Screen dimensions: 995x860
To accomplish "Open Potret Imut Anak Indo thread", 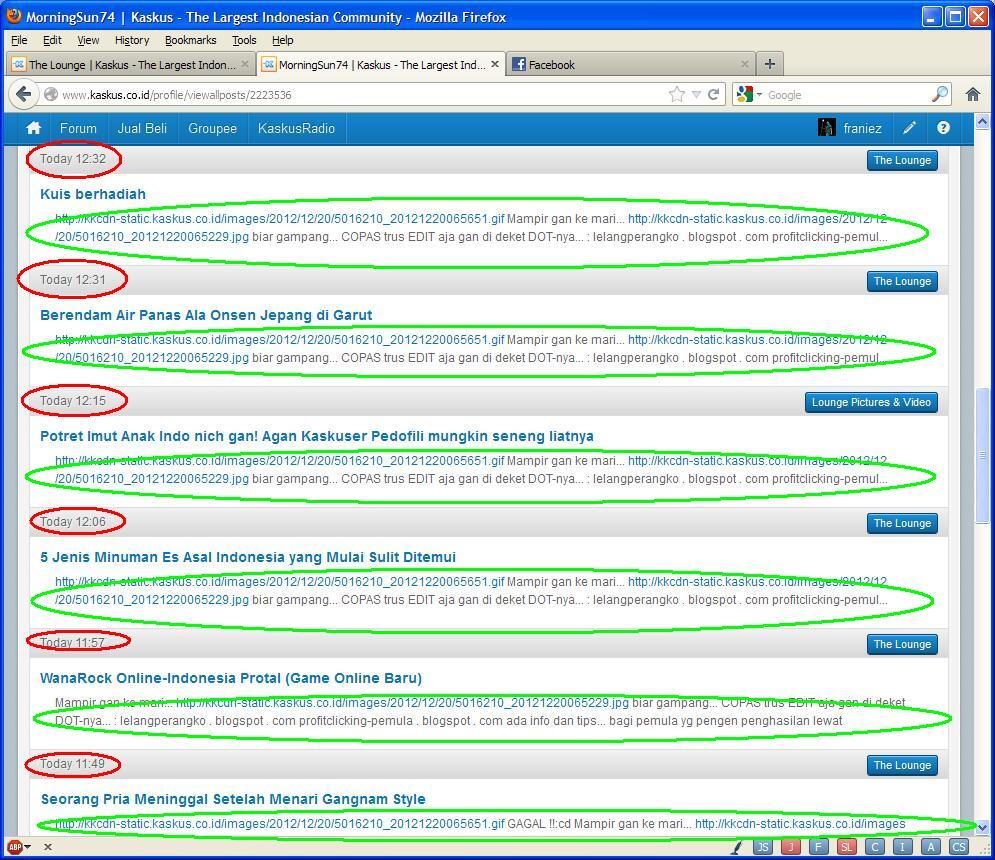I will [317, 436].
